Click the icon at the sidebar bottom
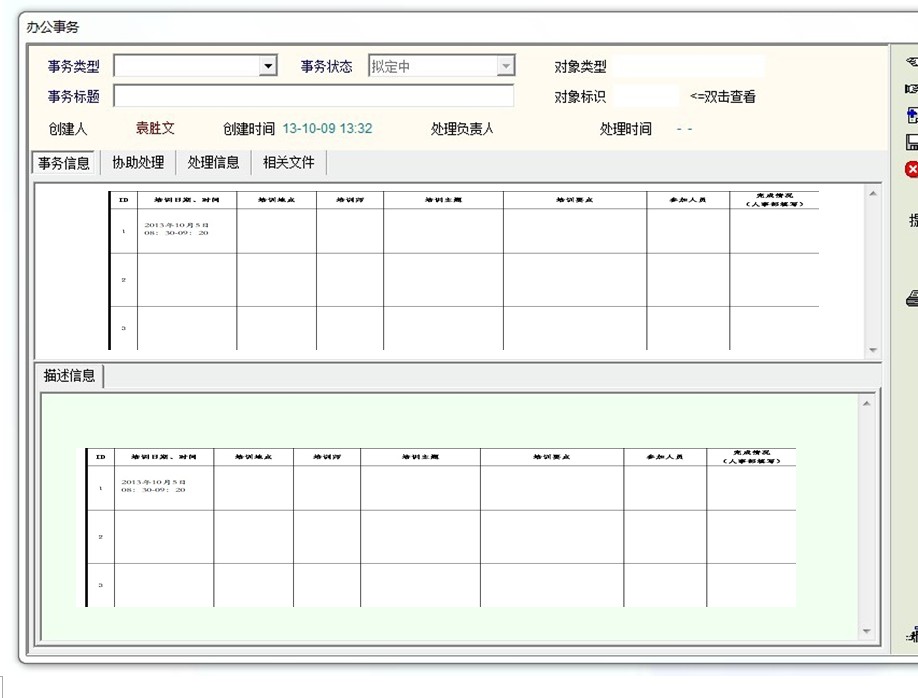 point(912,634)
